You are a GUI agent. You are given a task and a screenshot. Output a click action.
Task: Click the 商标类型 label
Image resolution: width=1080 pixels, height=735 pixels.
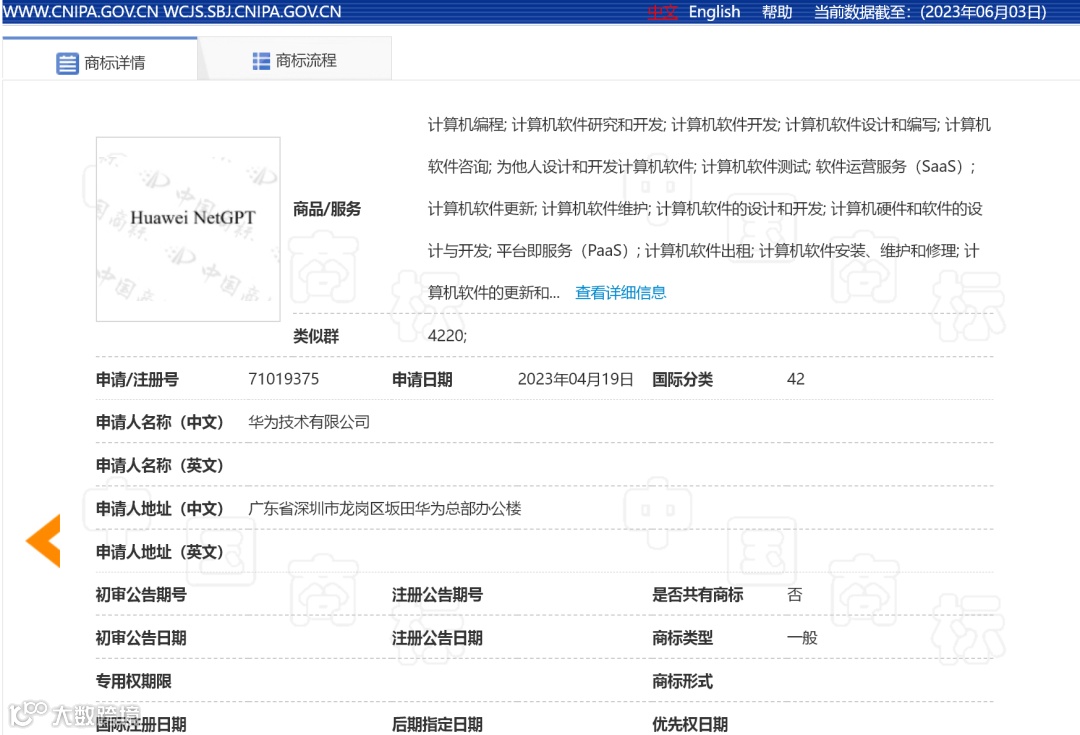click(682, 638)
